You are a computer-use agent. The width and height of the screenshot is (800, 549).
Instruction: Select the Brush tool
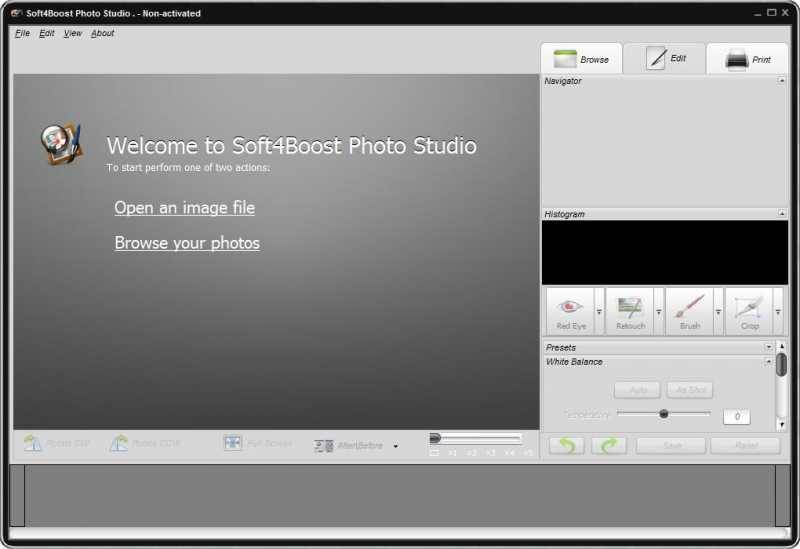pos(689,311)
